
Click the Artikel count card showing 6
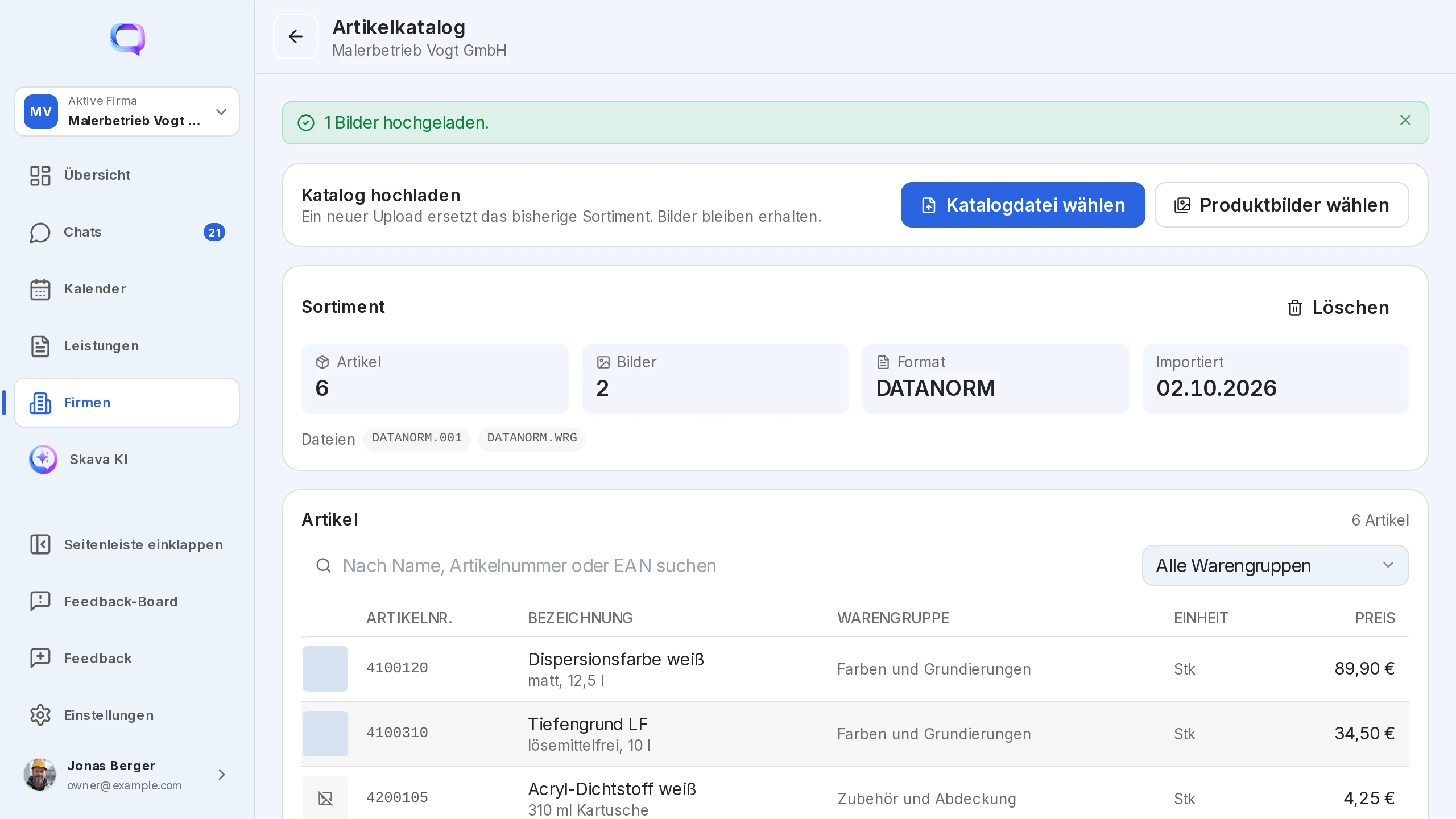(435, 379)
